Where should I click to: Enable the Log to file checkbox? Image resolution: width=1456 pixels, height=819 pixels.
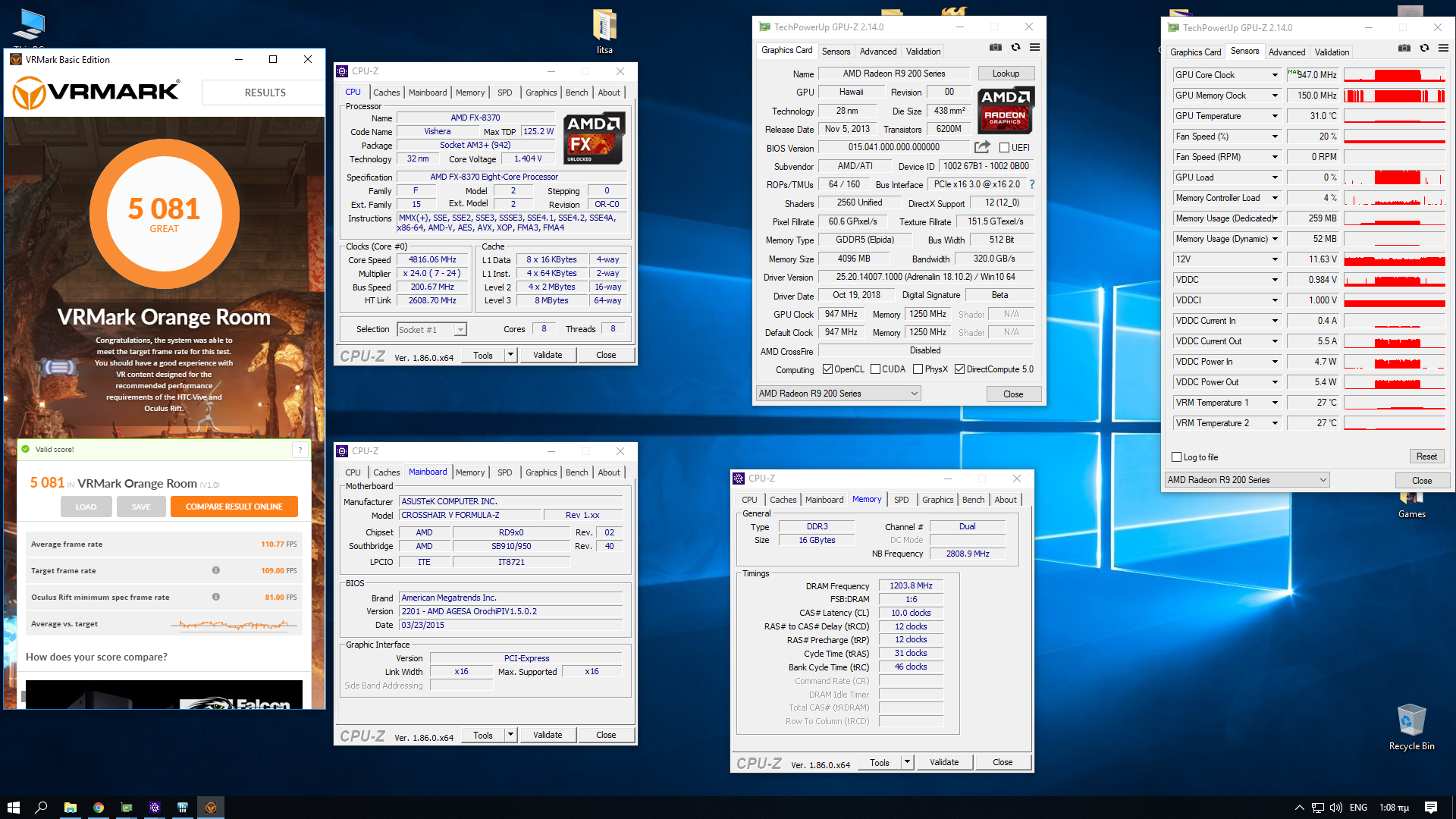coord(1176,457)
